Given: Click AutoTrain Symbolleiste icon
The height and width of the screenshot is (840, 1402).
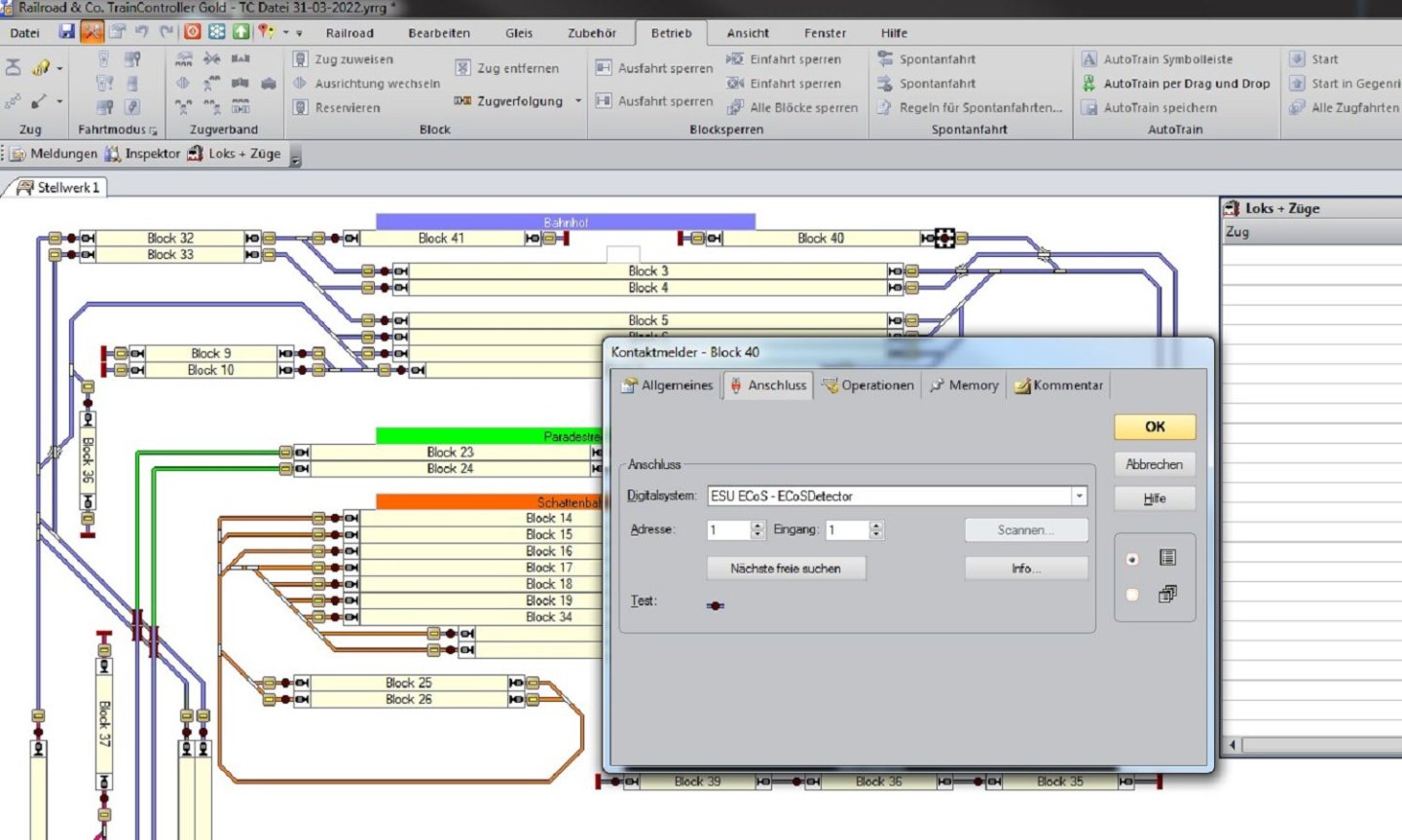Looking at the screenshot, I should pos(1089,59).
